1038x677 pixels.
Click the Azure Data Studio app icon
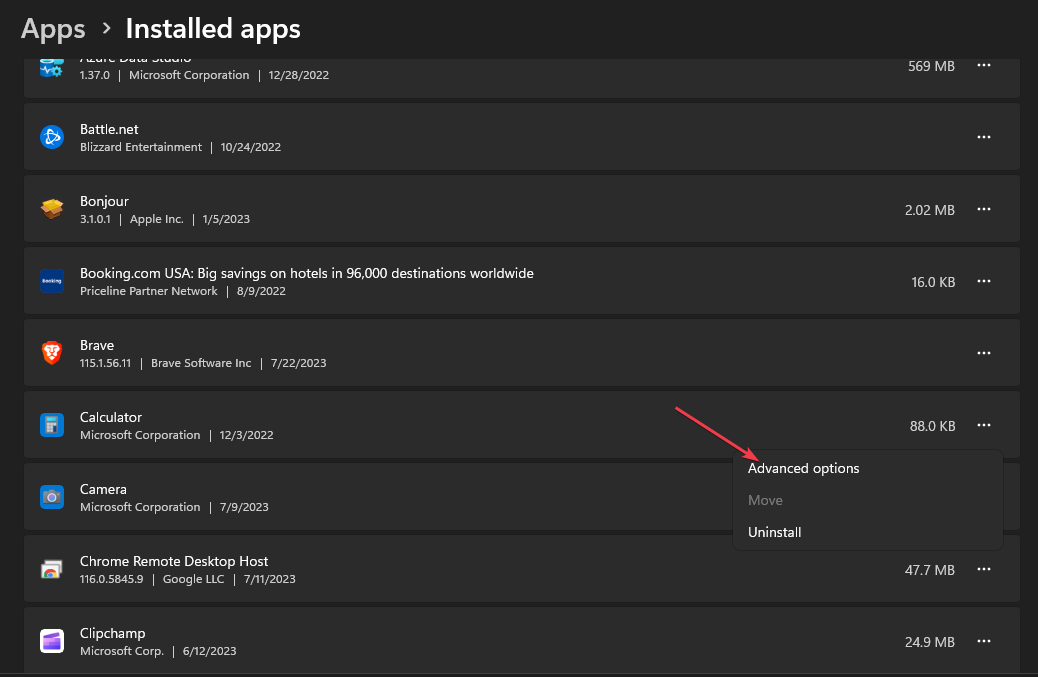coord(52,67)
